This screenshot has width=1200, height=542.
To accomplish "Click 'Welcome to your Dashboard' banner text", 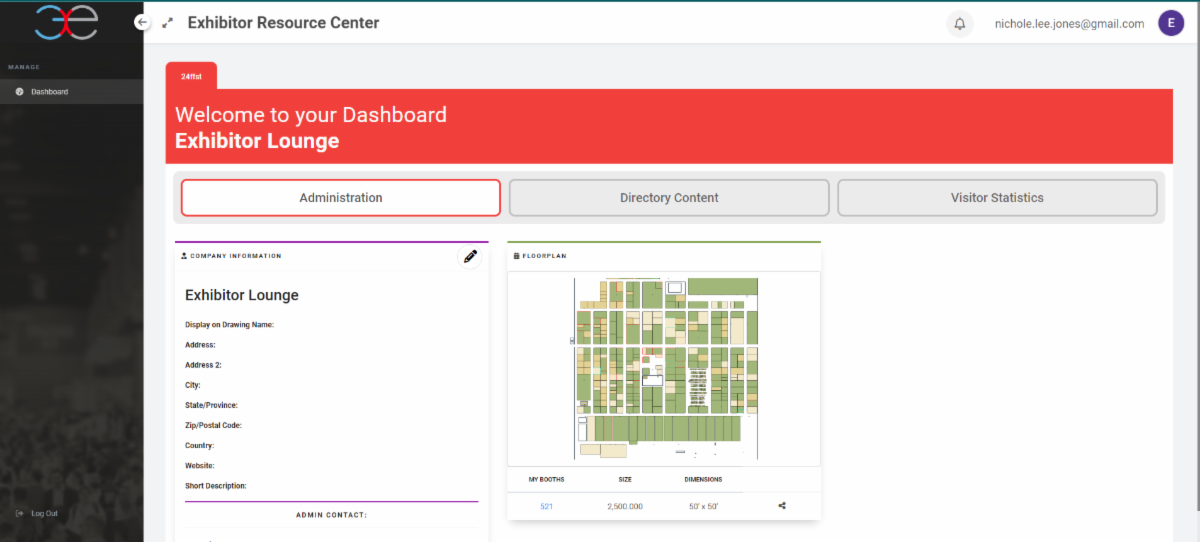I will pyautogui.click(x=311, y=114).
